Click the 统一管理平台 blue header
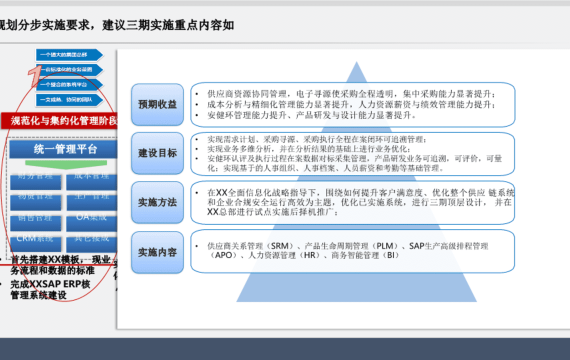Screen dimensions: 570x360 (63, 149)
